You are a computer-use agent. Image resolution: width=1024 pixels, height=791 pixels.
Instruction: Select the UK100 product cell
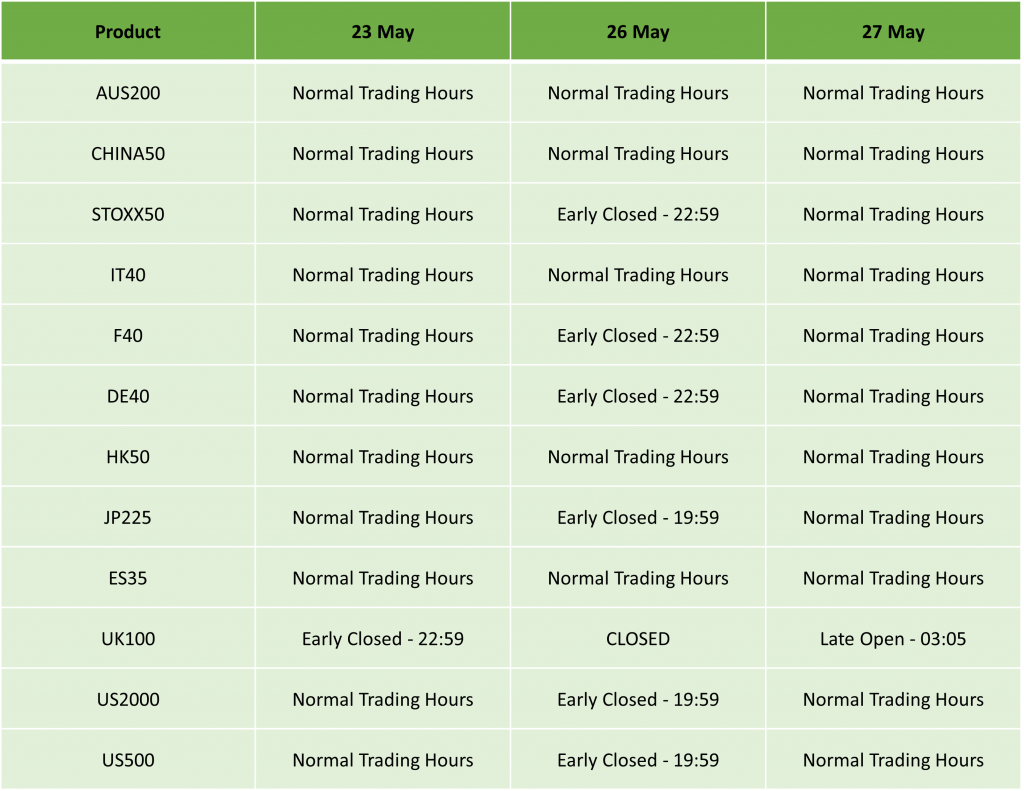[128, 639]
